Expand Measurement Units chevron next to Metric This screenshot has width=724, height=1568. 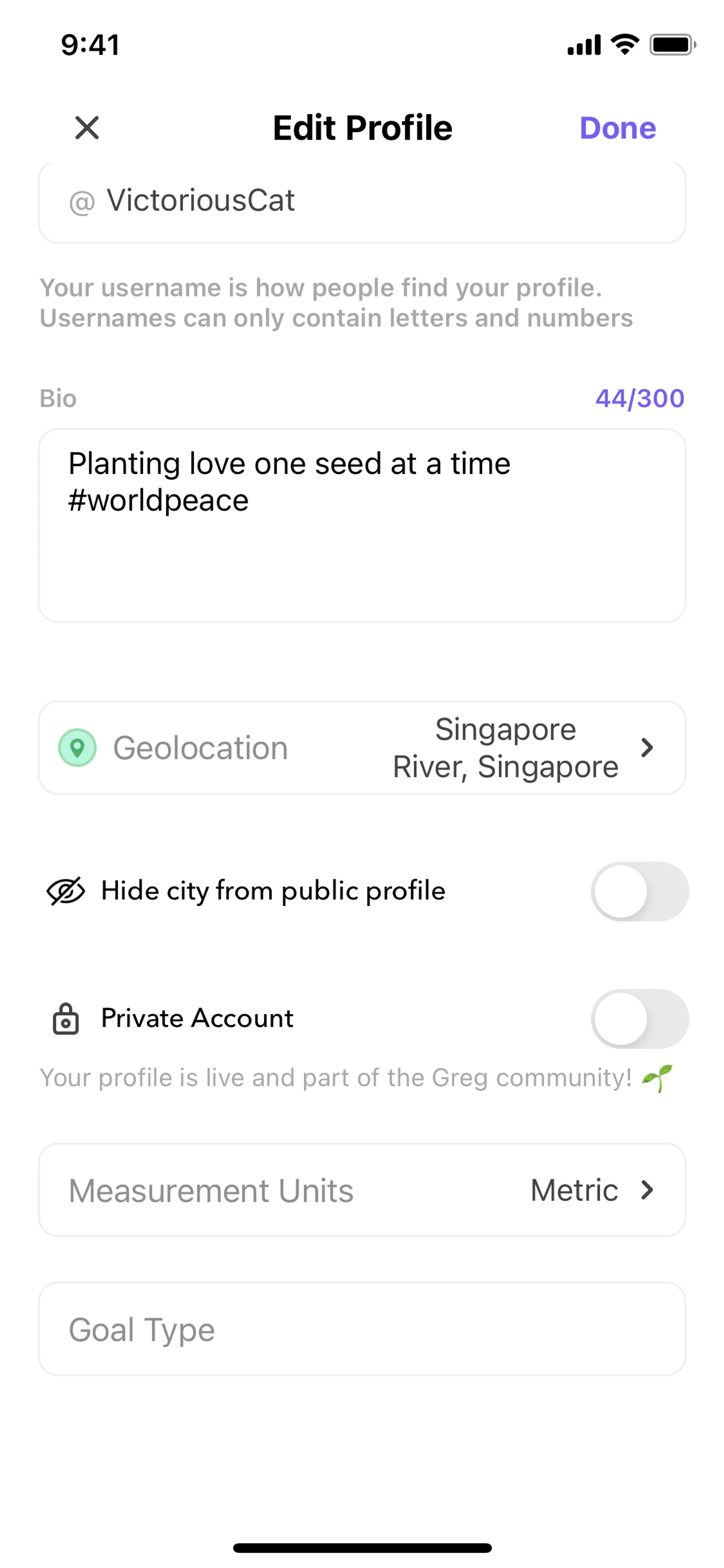click(x=647, y=1190)
